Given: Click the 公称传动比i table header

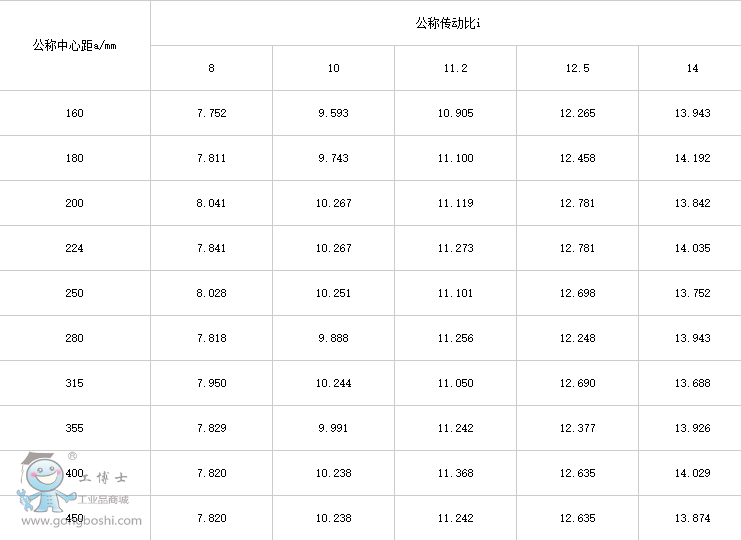Looking at the screenshot, I should 446,23.
